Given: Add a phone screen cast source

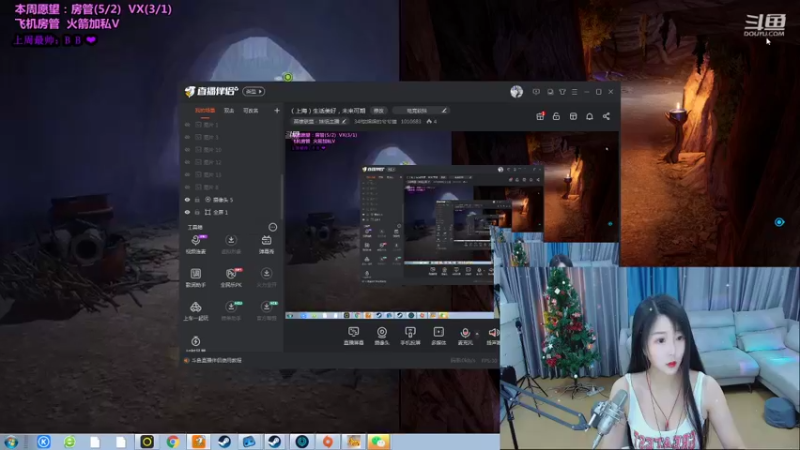Looking at the screenshot, I should (x=410, y=336).
